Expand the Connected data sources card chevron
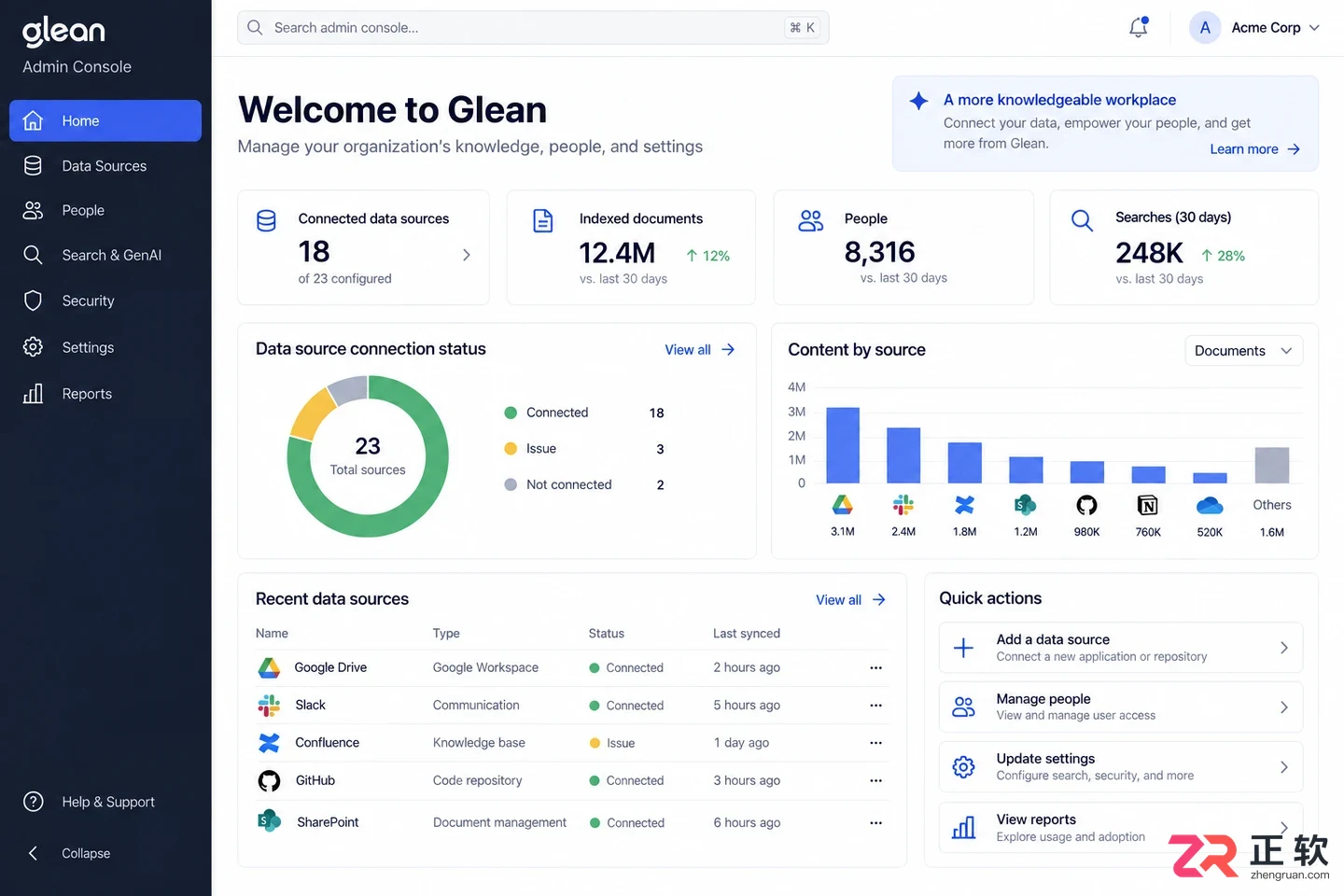This screenshot has width=1344, height=896. [x=467, y=255]
